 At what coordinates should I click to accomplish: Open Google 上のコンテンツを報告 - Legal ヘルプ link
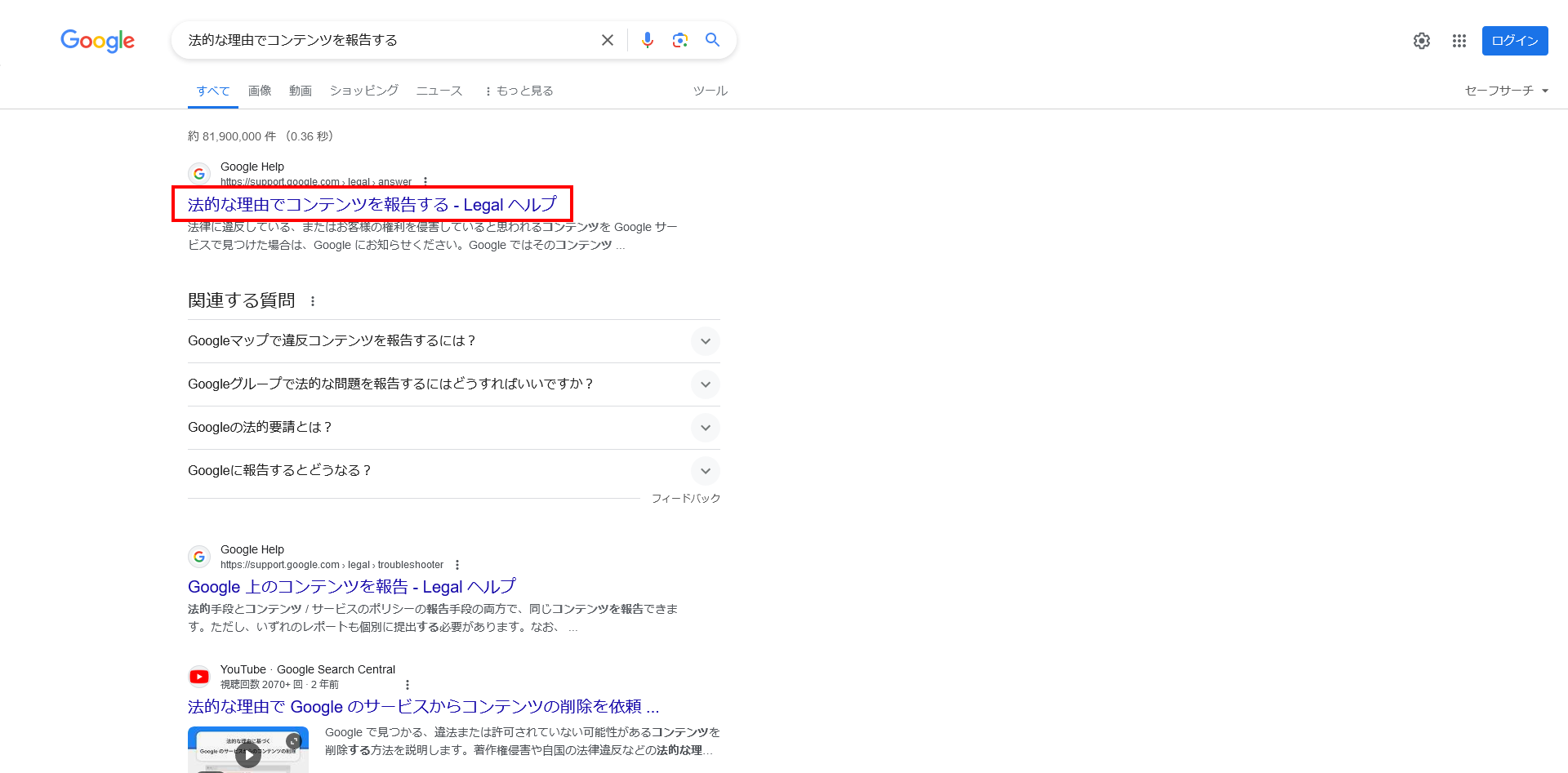point(352,587)
